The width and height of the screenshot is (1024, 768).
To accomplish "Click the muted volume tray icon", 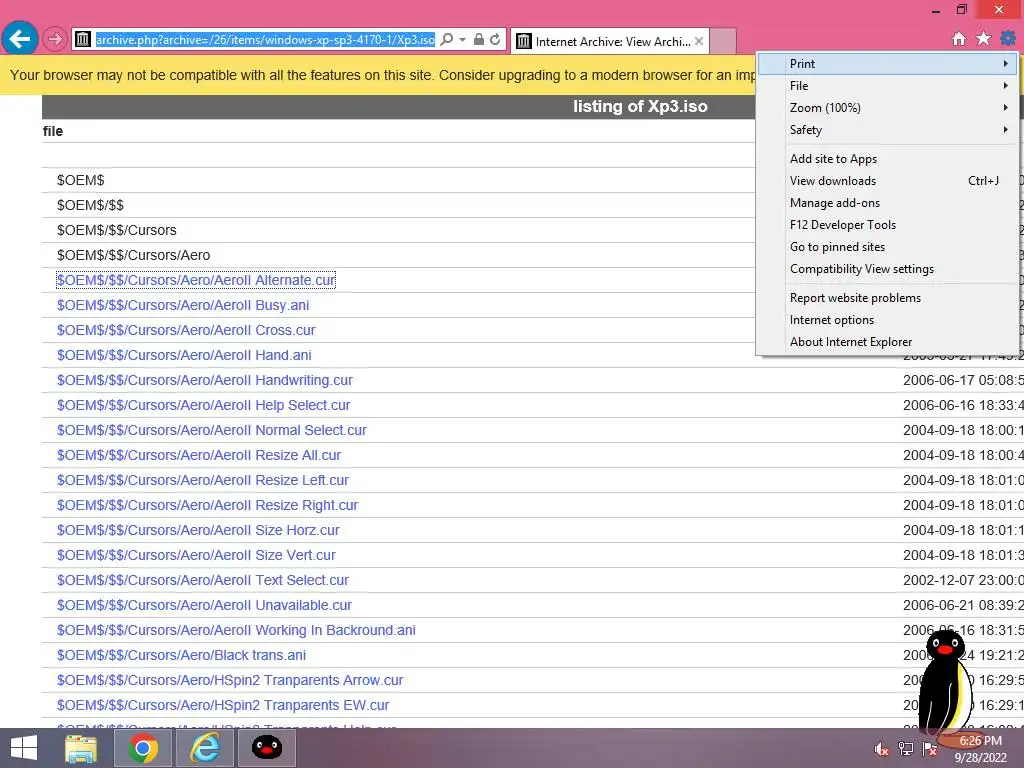I will click(x=881, y=749).
